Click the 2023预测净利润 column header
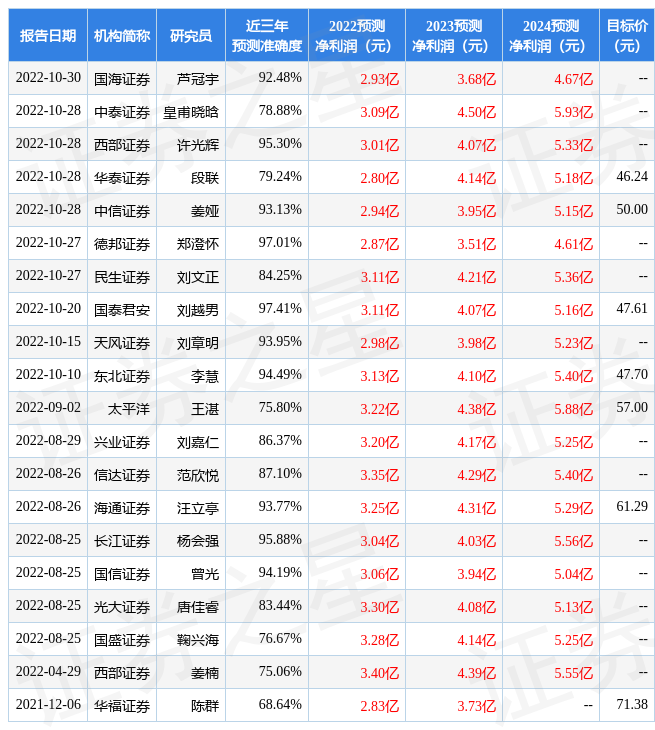 click(x=454, y=36)
